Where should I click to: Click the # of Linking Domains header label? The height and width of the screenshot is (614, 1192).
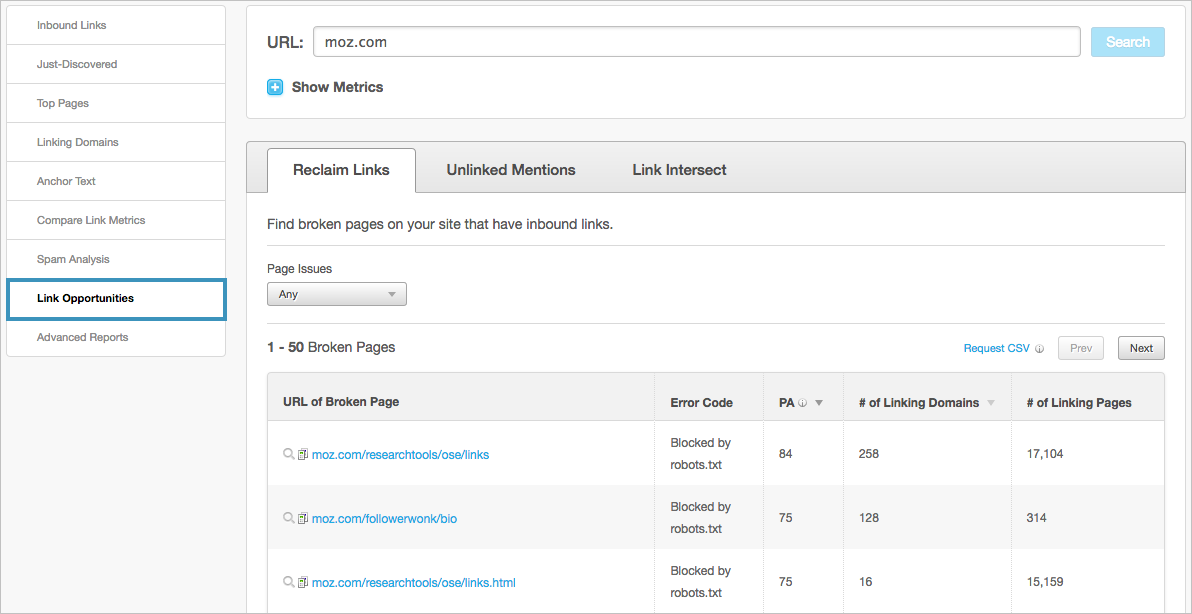click(919, 403)
